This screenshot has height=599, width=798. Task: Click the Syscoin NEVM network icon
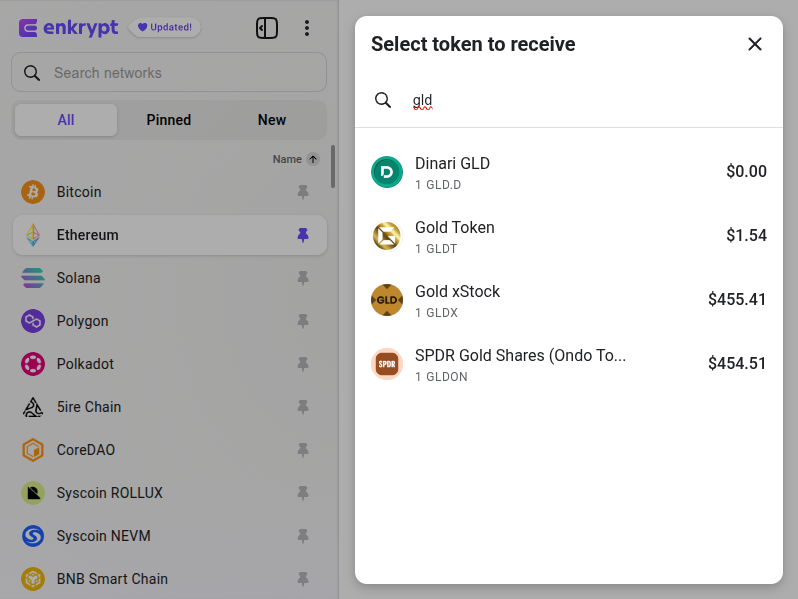click(x=33, y=536)
